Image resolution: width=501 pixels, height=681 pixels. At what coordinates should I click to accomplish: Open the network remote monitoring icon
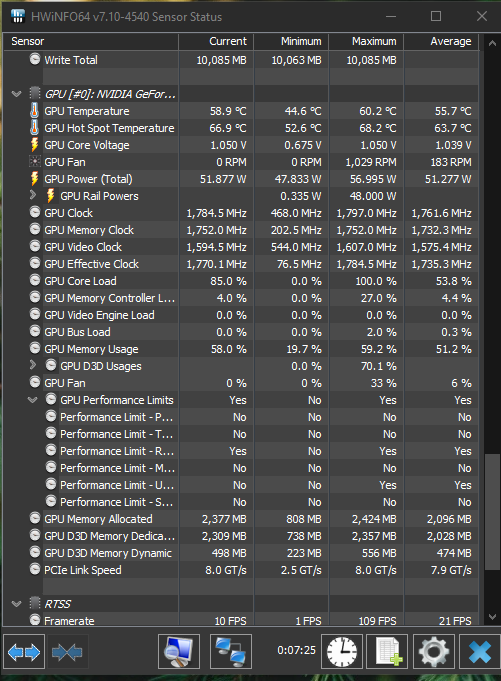click(231, 651)
